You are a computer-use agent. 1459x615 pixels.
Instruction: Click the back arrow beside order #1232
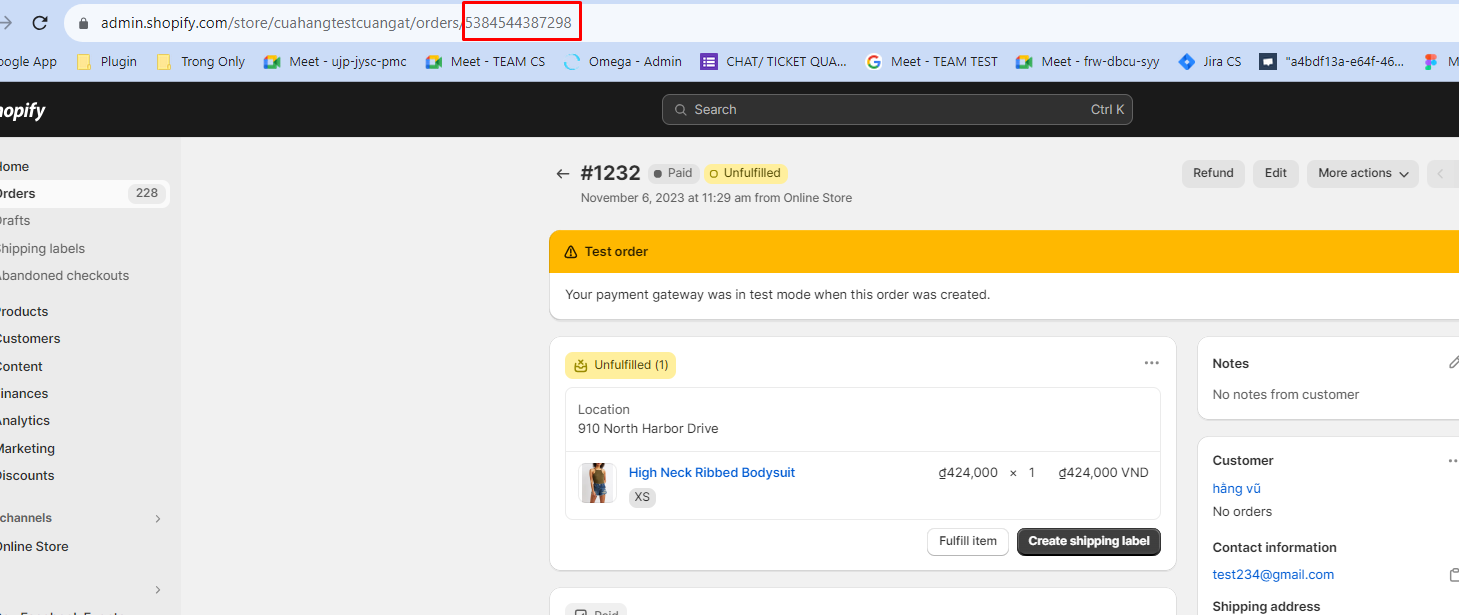[563, 174]
